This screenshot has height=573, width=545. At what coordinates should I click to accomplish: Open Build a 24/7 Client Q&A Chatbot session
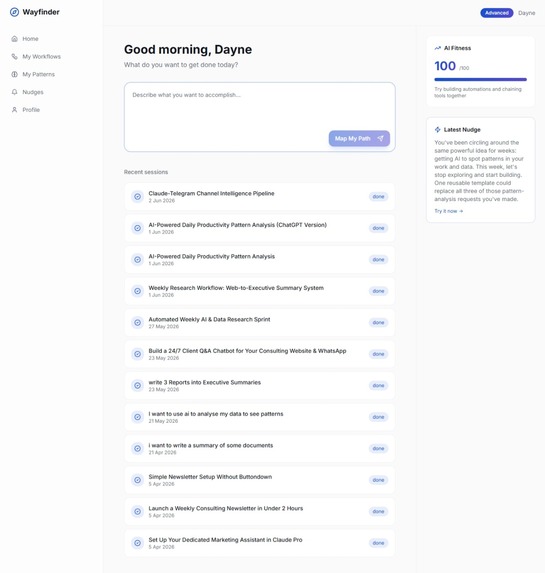[260, 354]
